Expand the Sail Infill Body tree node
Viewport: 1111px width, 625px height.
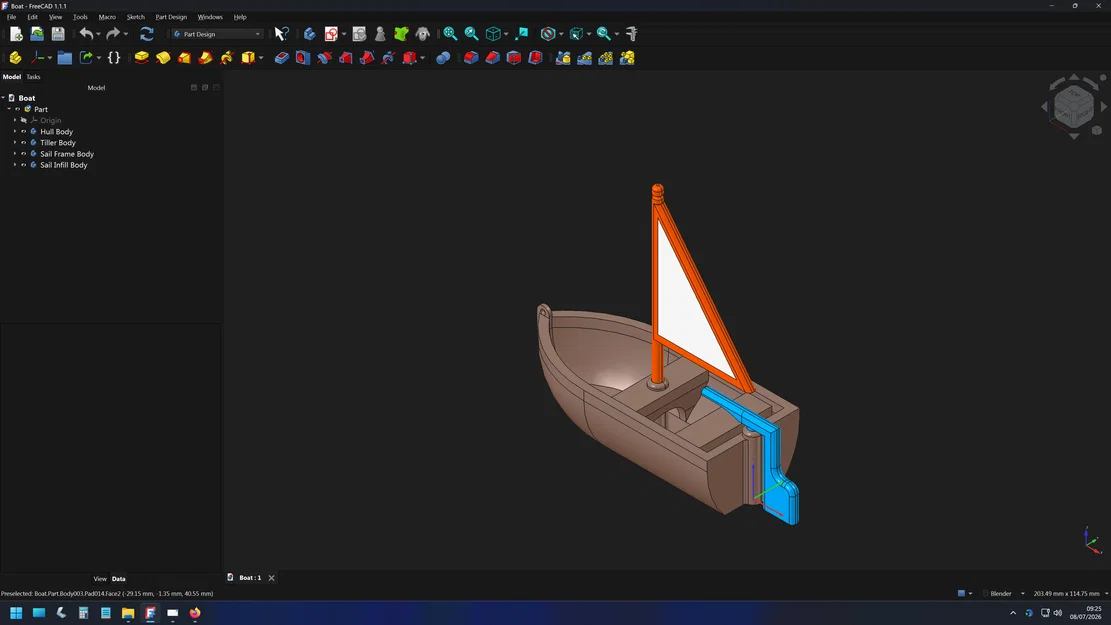pos(15,165)
